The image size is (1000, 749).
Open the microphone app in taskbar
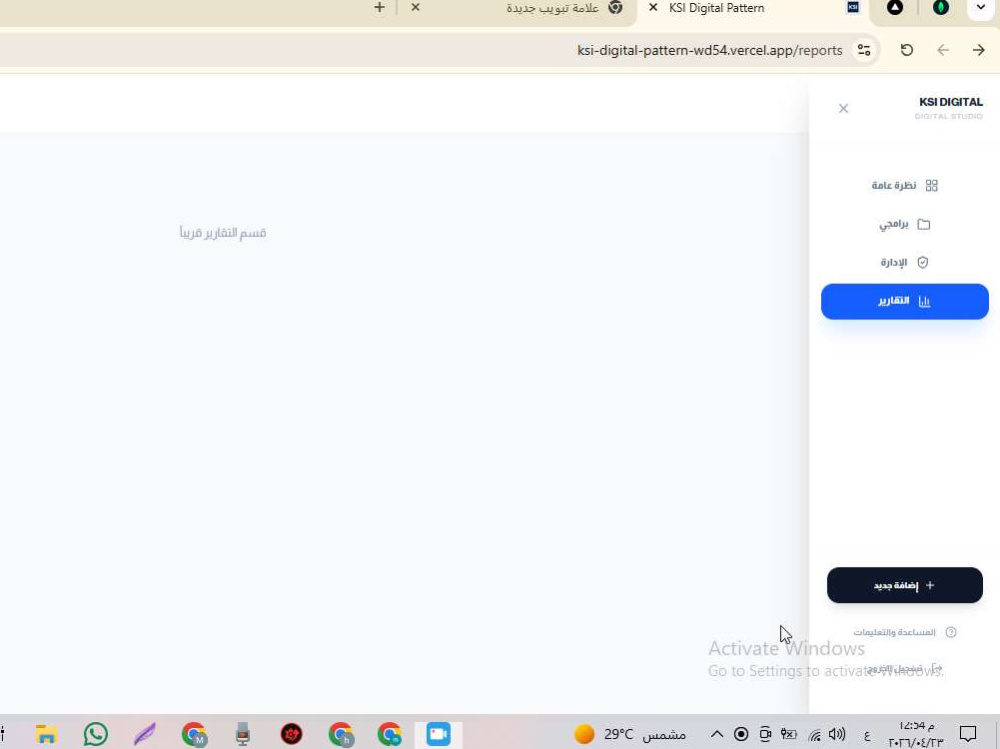[x=242, y=734]
